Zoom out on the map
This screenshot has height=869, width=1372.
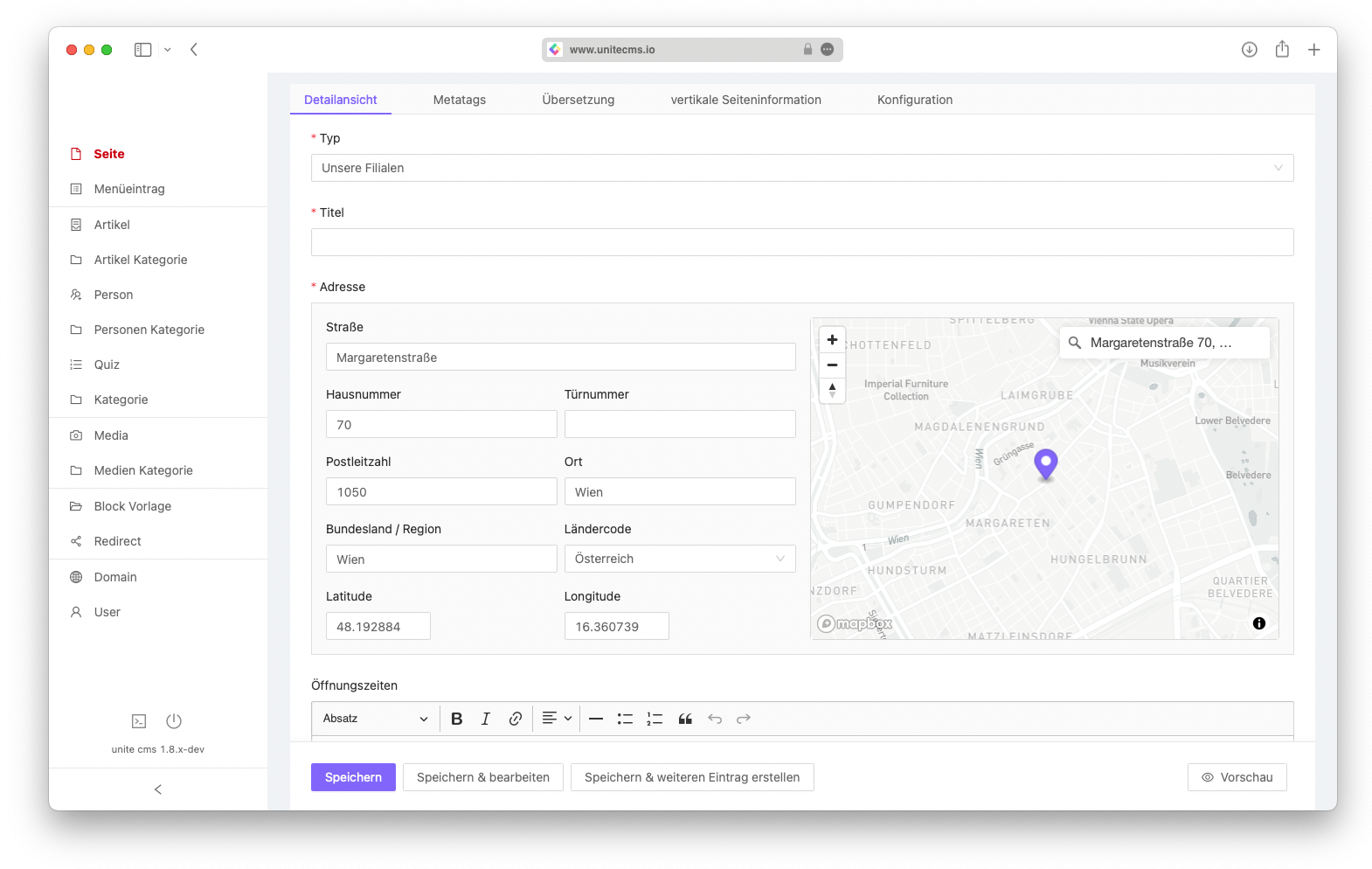point(832,365)
